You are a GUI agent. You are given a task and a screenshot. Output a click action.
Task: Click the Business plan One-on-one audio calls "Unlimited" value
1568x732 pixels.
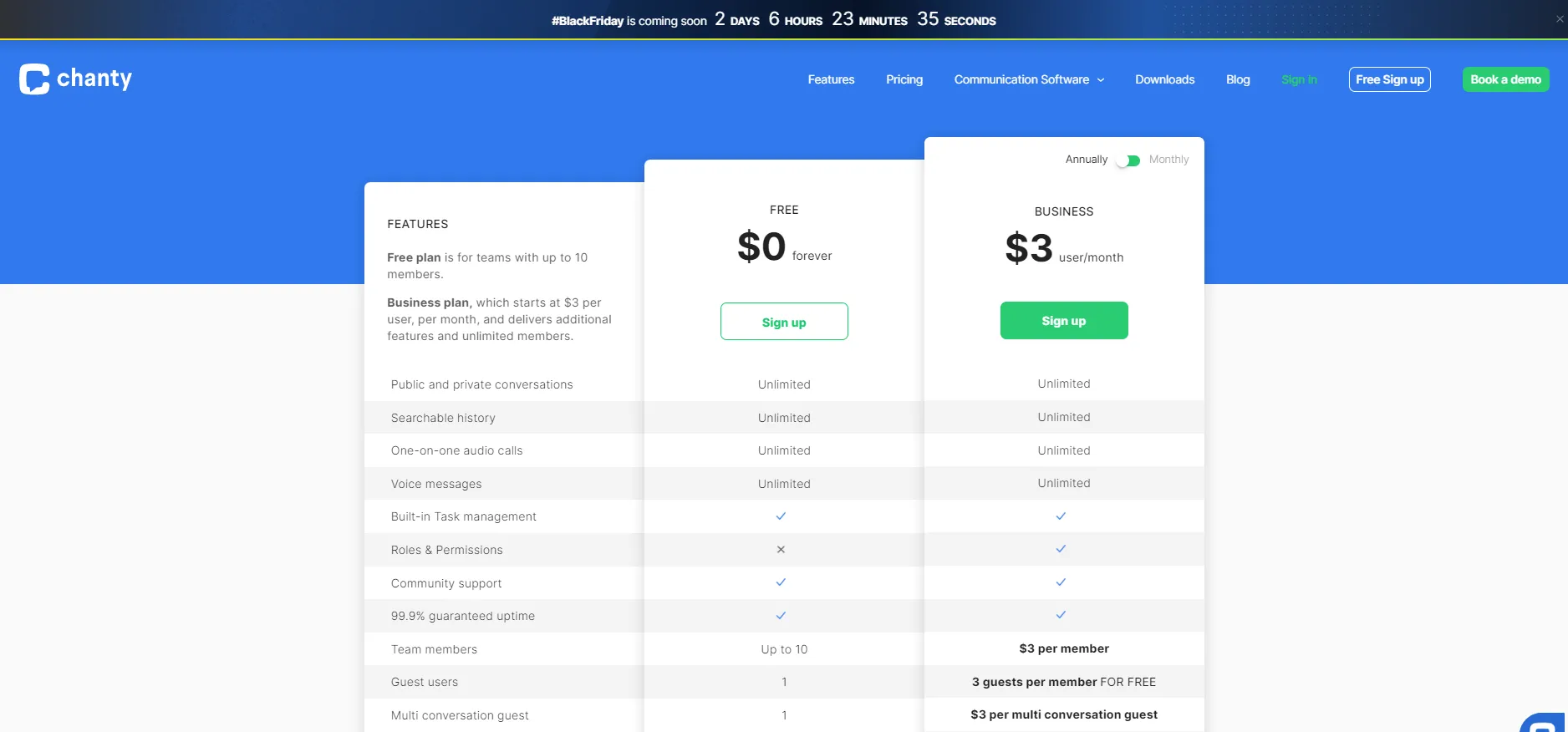pos(1064,450)
